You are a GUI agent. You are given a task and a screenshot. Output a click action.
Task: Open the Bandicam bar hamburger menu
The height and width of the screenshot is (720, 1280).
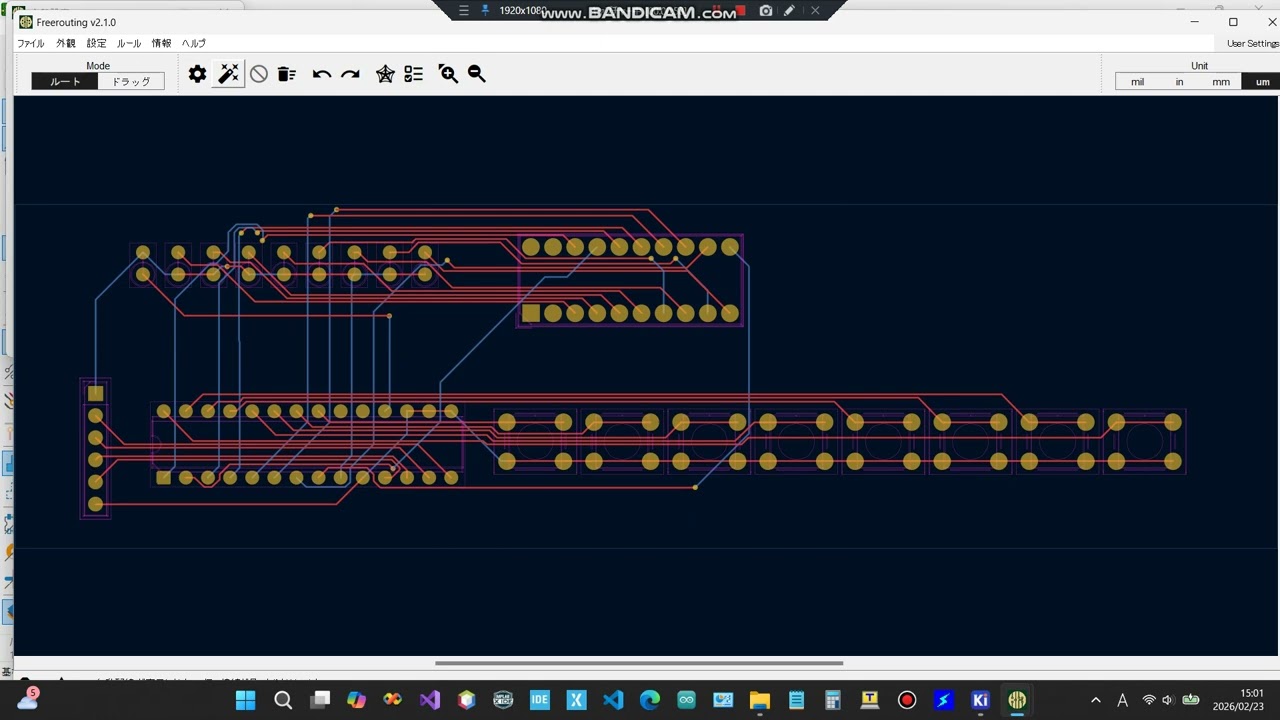(x=463, y=10)
